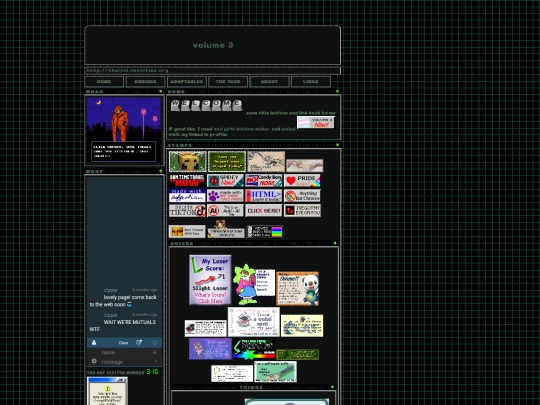Click the Anything But Chrome badge
Viewport: 540px width, 405px height.
(x=302, y=196)
